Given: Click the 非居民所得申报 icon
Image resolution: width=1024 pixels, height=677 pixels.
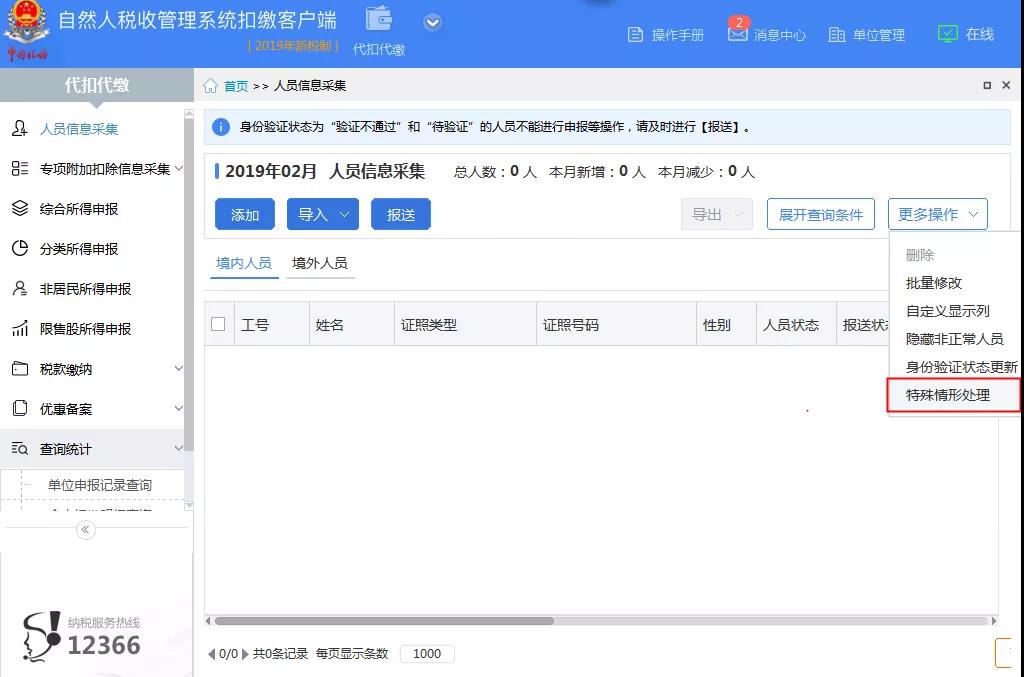Looking at the screenshot, I should (x=22, y=289).
